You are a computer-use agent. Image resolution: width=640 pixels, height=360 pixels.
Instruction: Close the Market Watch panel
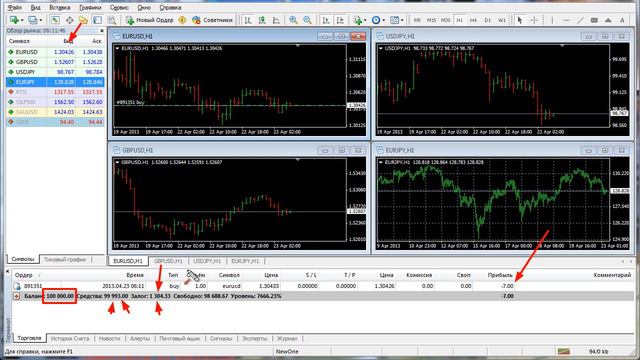tap(102, 31)
